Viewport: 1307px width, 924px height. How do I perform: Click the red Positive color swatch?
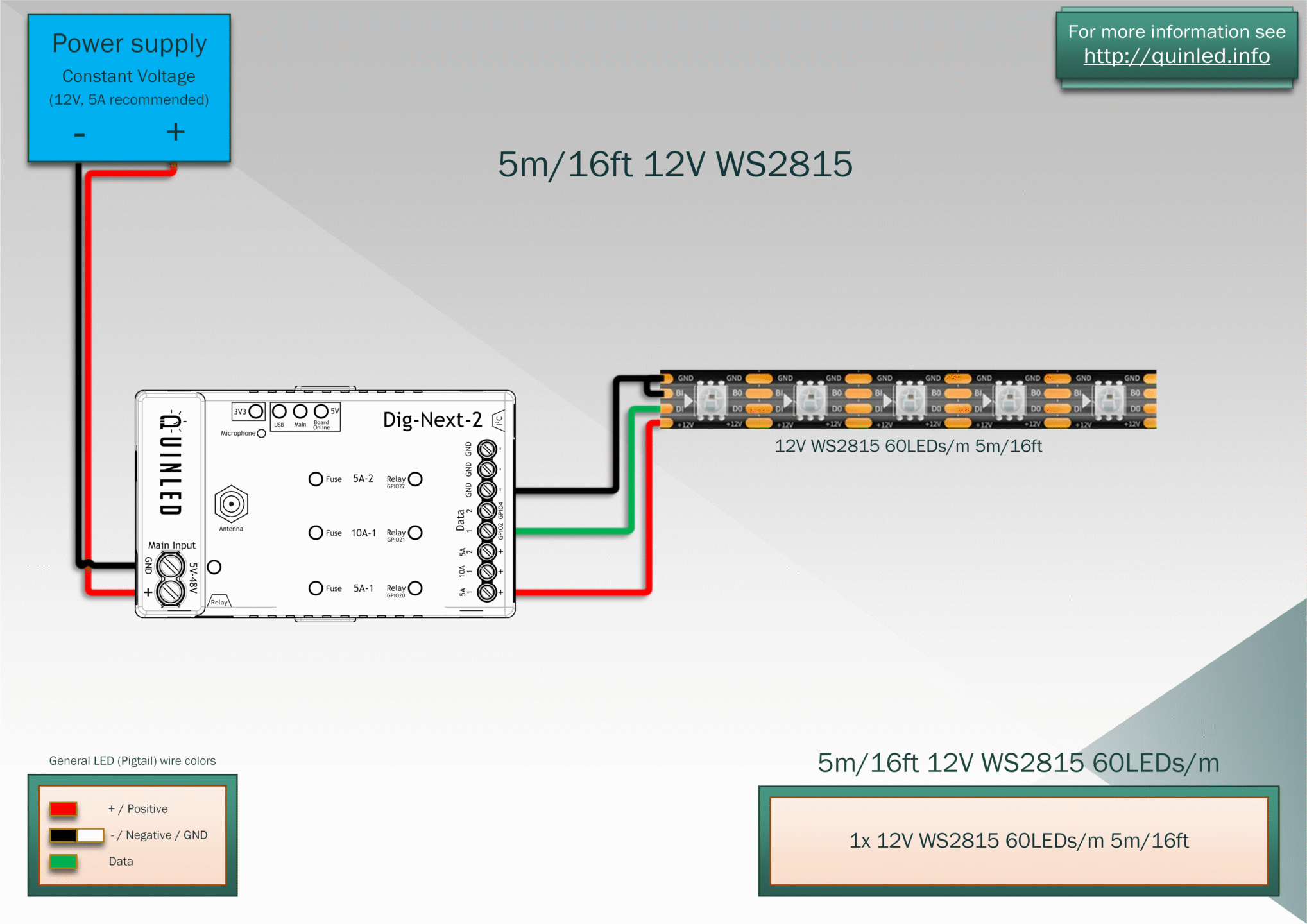pos(64,809)
